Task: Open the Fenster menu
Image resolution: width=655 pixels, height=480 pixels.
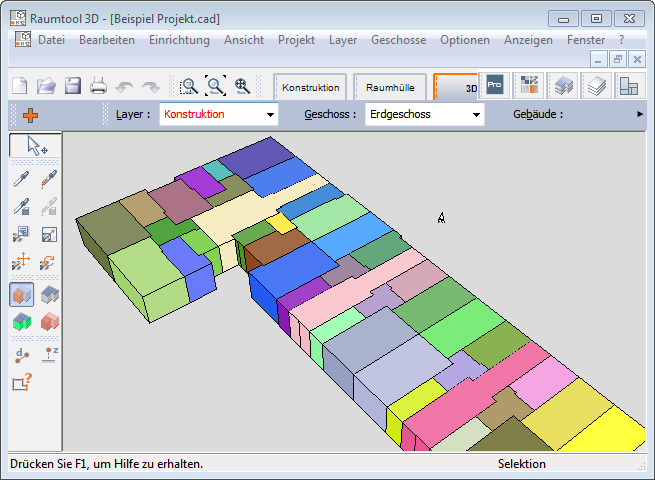Action: coord(586,40)
